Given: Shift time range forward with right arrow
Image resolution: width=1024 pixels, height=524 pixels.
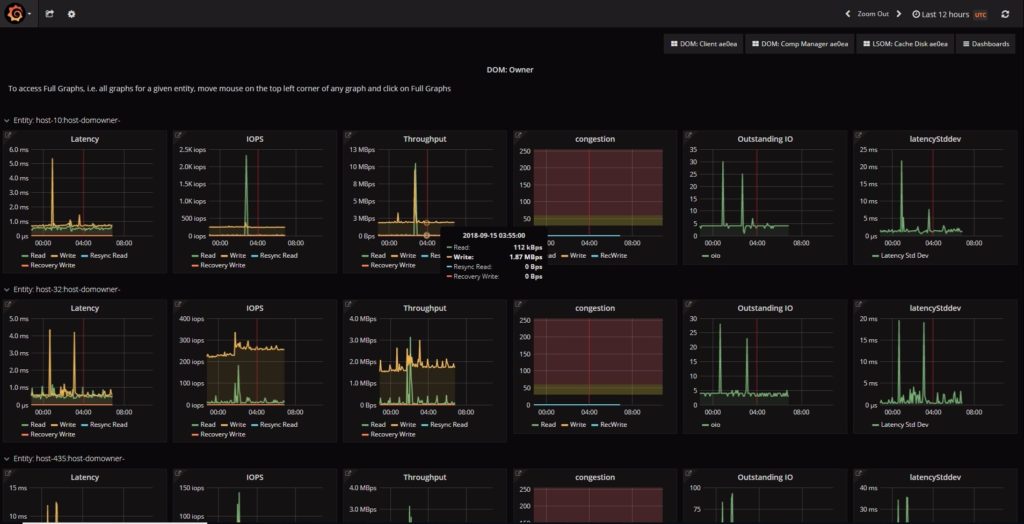Looking at the screenshot, I should (x=899, y=14).
